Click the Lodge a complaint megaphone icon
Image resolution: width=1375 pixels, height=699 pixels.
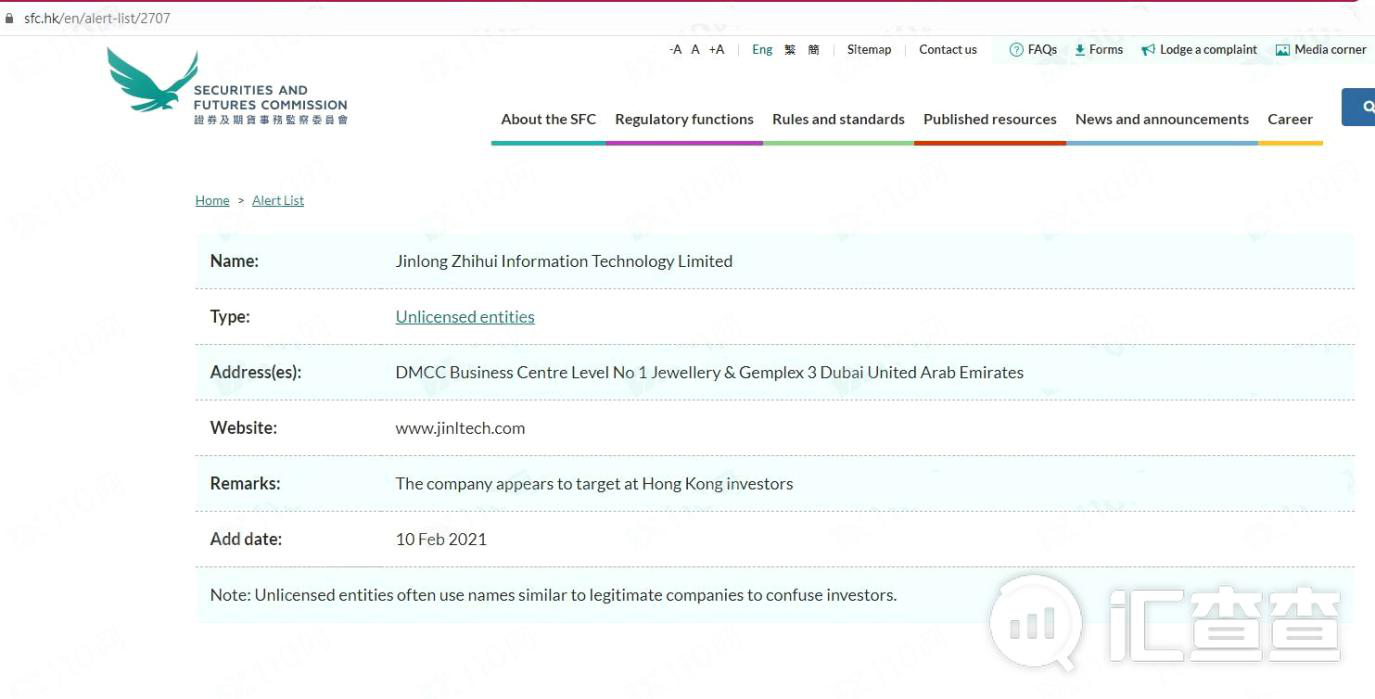(1148, 50)
